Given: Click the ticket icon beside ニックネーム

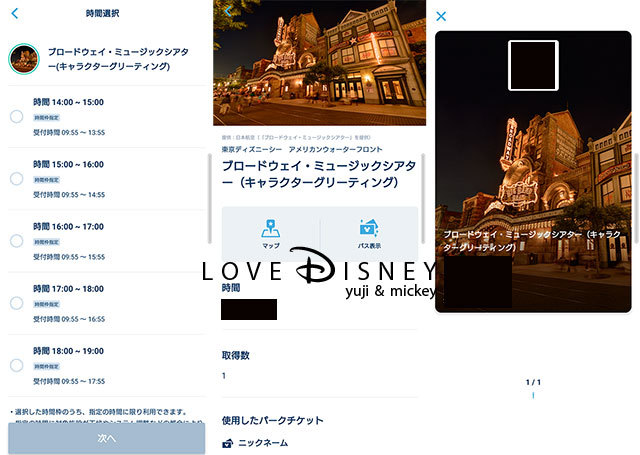Looking at the screenshot, I should coord(228,443).
